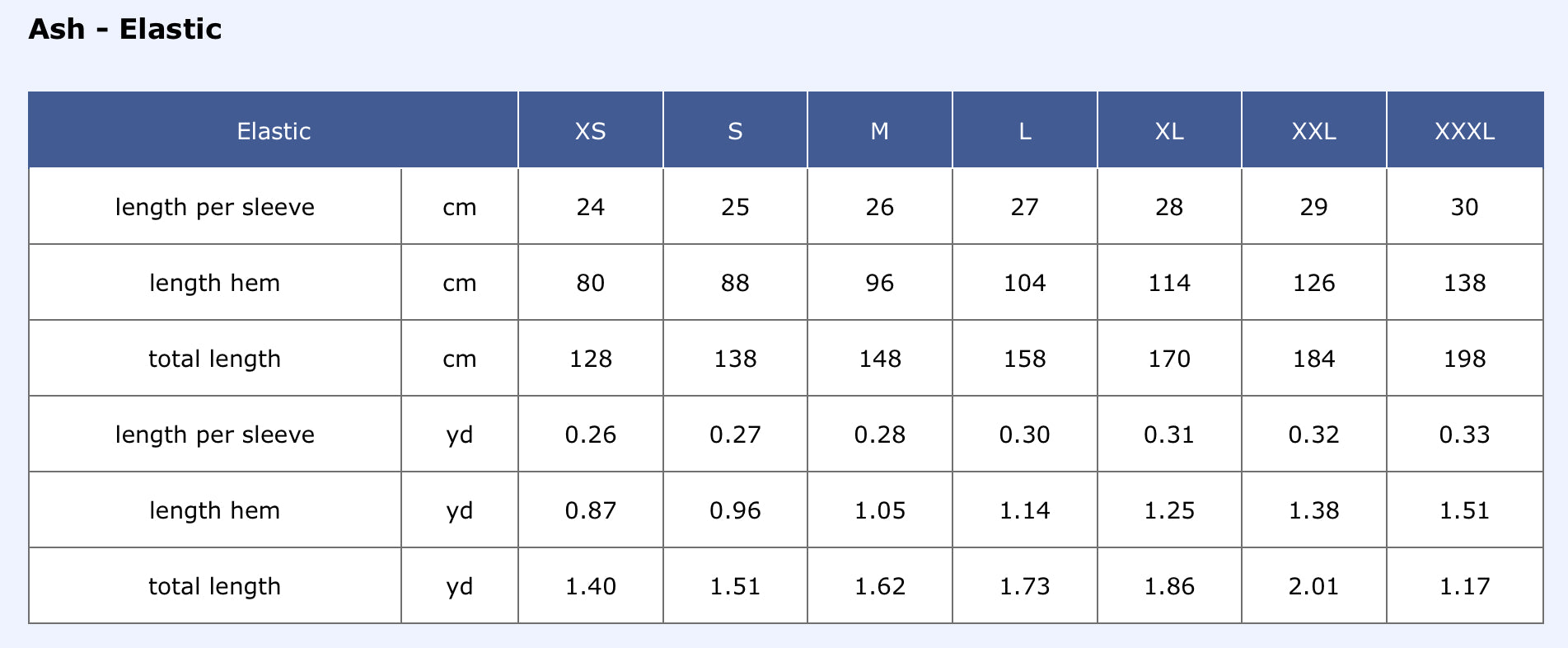This screenshot has height=648, width=1568.
Task: Click the cell showing 0.96
Action: 735,510
